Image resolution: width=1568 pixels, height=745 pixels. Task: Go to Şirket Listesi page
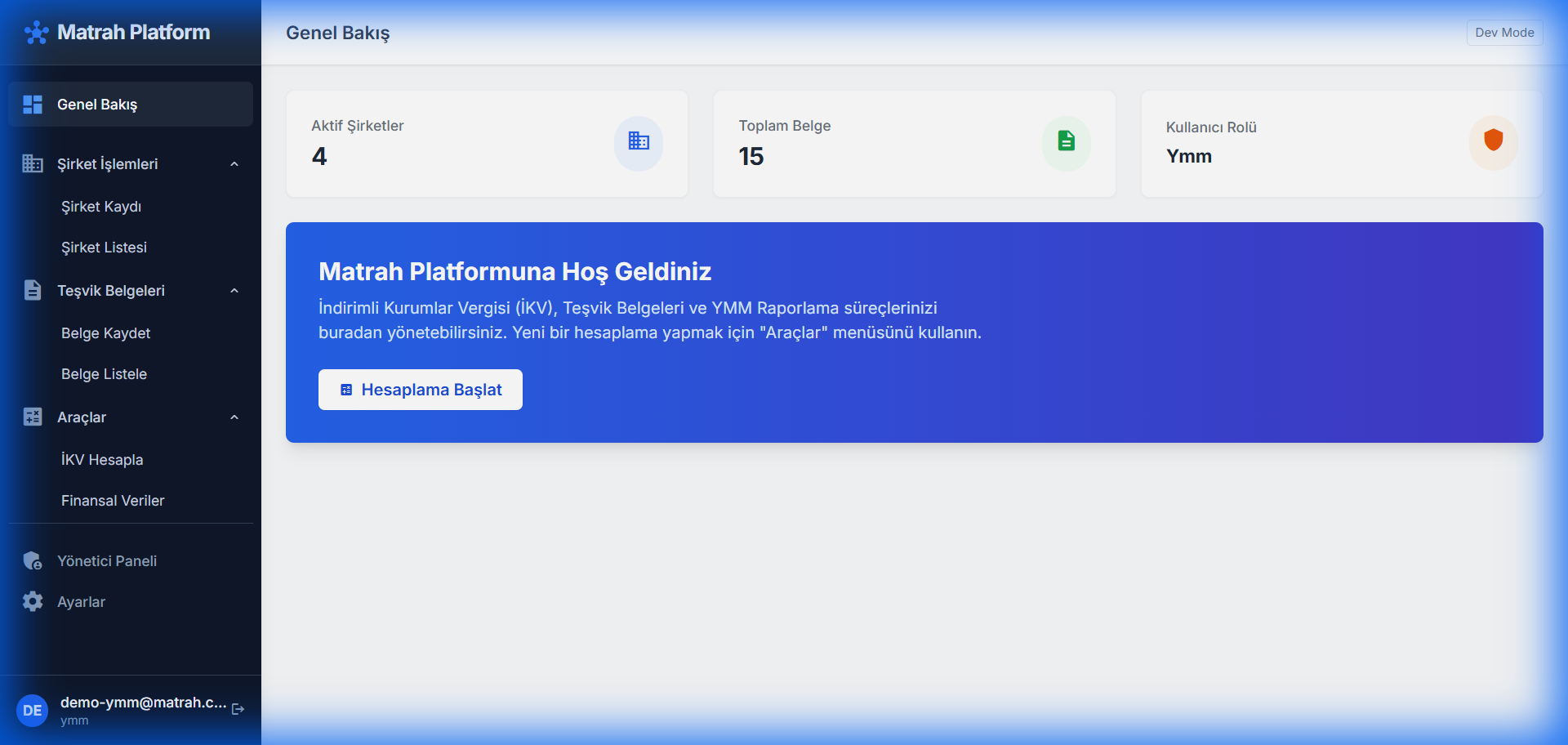104,248
